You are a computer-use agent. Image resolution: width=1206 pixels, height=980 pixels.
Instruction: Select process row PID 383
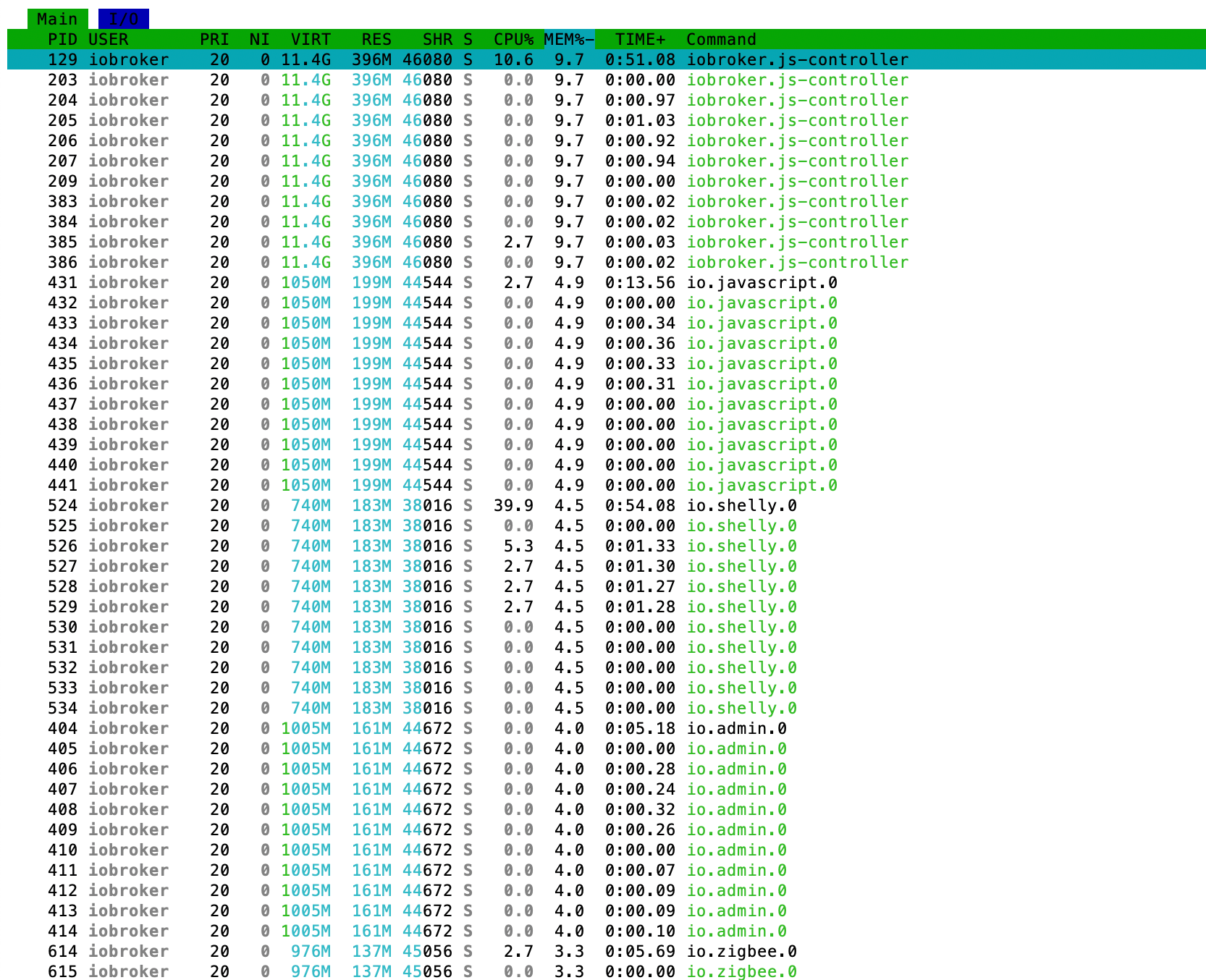[607, 201]
